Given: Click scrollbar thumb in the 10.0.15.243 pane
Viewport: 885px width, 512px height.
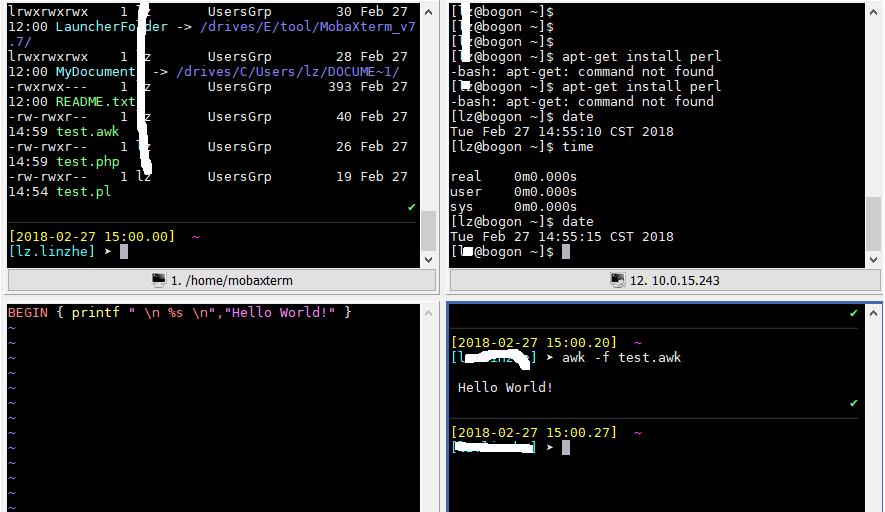Looking at the screenshot, I should tap(874, 224).
